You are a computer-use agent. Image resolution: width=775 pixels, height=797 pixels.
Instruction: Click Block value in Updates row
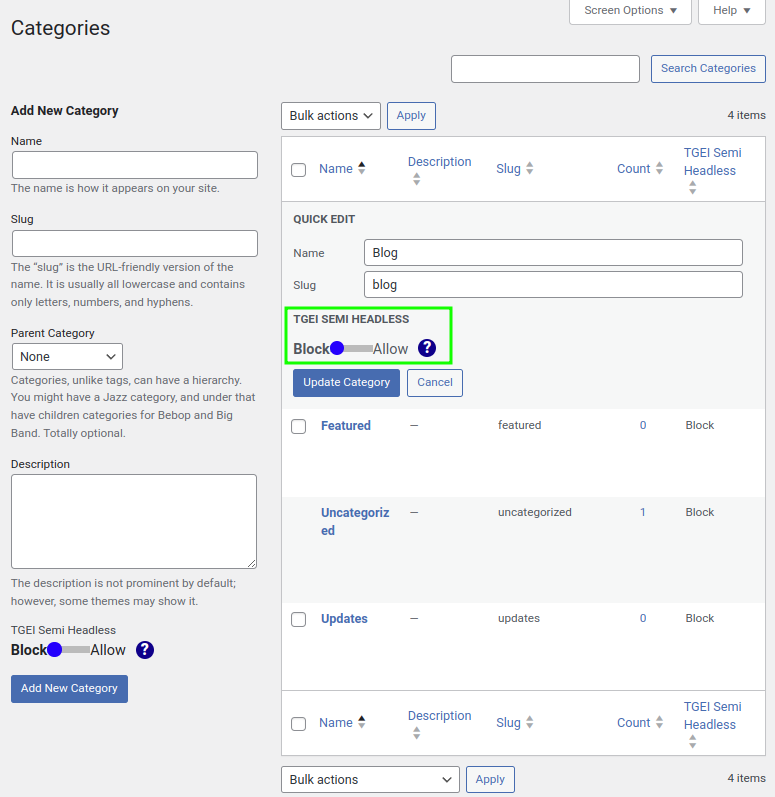699,619
